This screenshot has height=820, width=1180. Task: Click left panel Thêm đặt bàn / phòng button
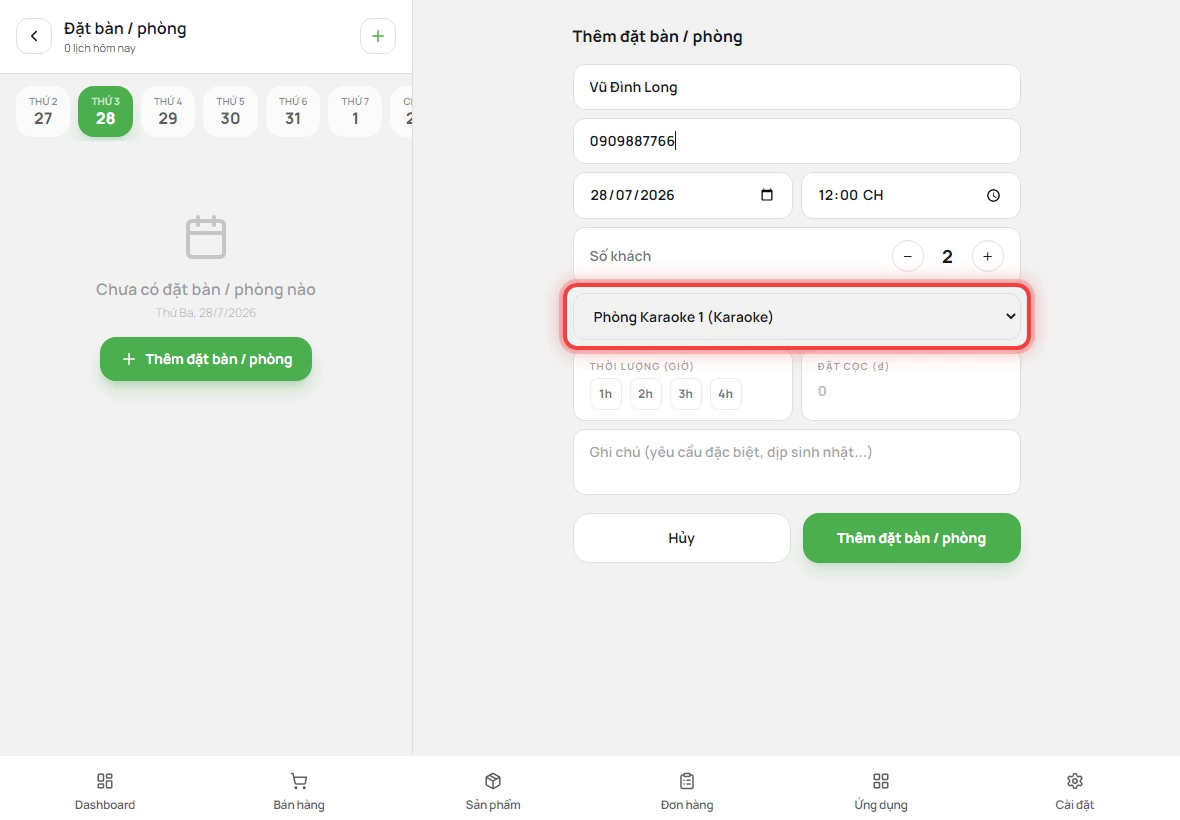pyautogui.click(x=206, y=359)
